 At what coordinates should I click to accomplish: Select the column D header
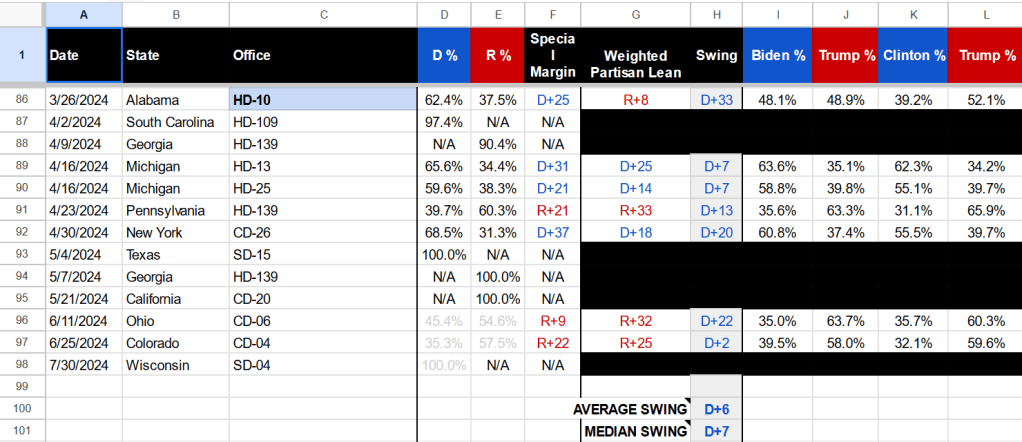443,14
